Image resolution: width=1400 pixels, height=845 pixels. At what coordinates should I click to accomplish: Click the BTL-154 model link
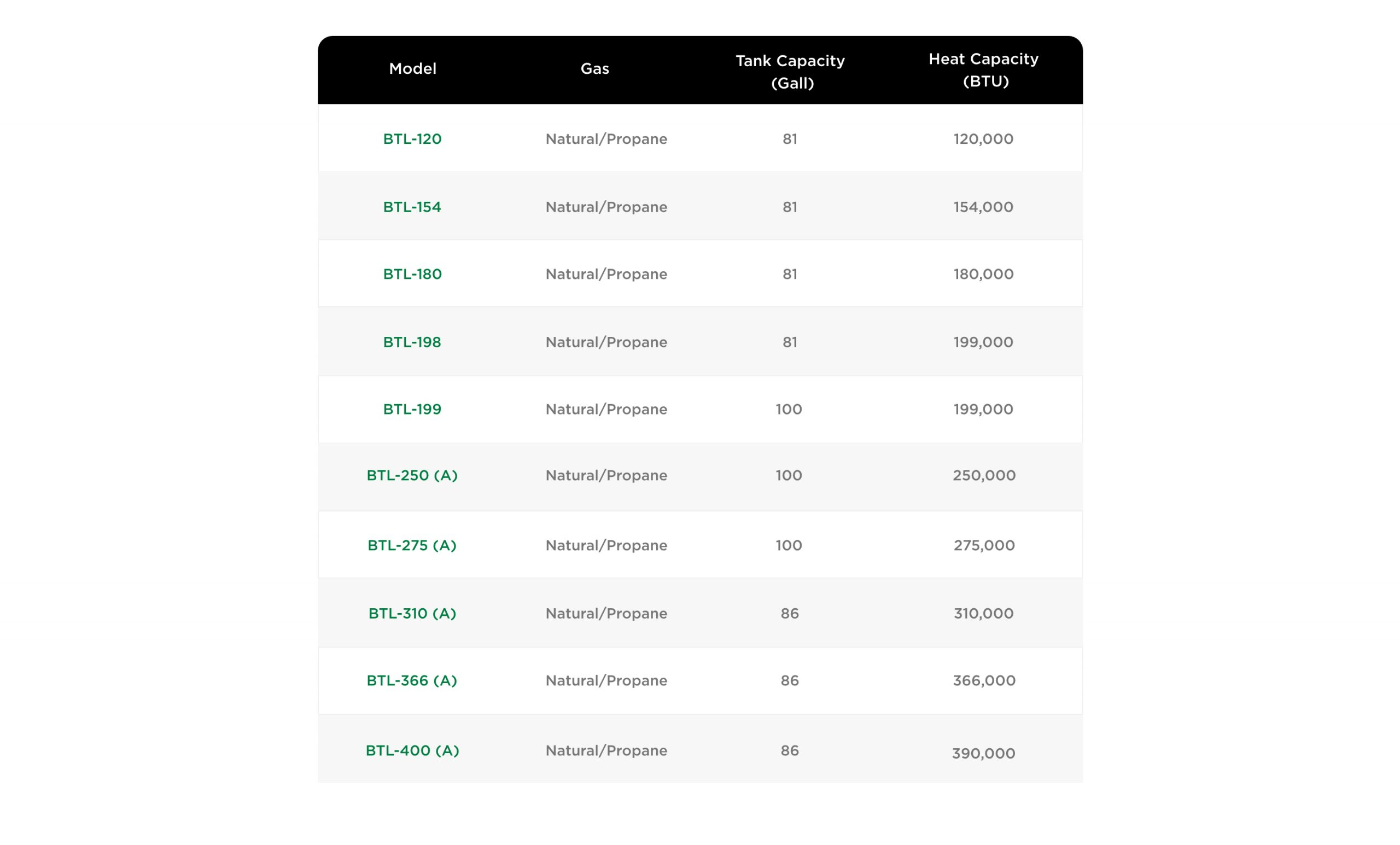pyautogui.click(x=412, y=207)
